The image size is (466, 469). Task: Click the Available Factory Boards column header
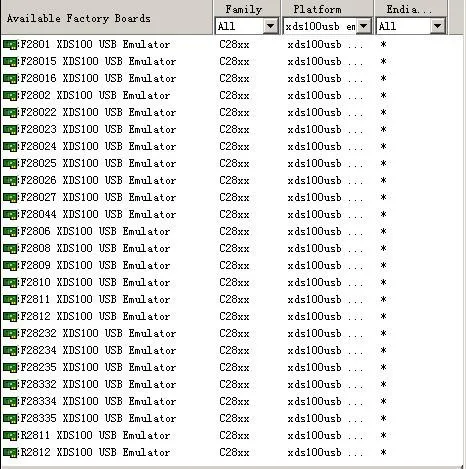coord(107,18)
